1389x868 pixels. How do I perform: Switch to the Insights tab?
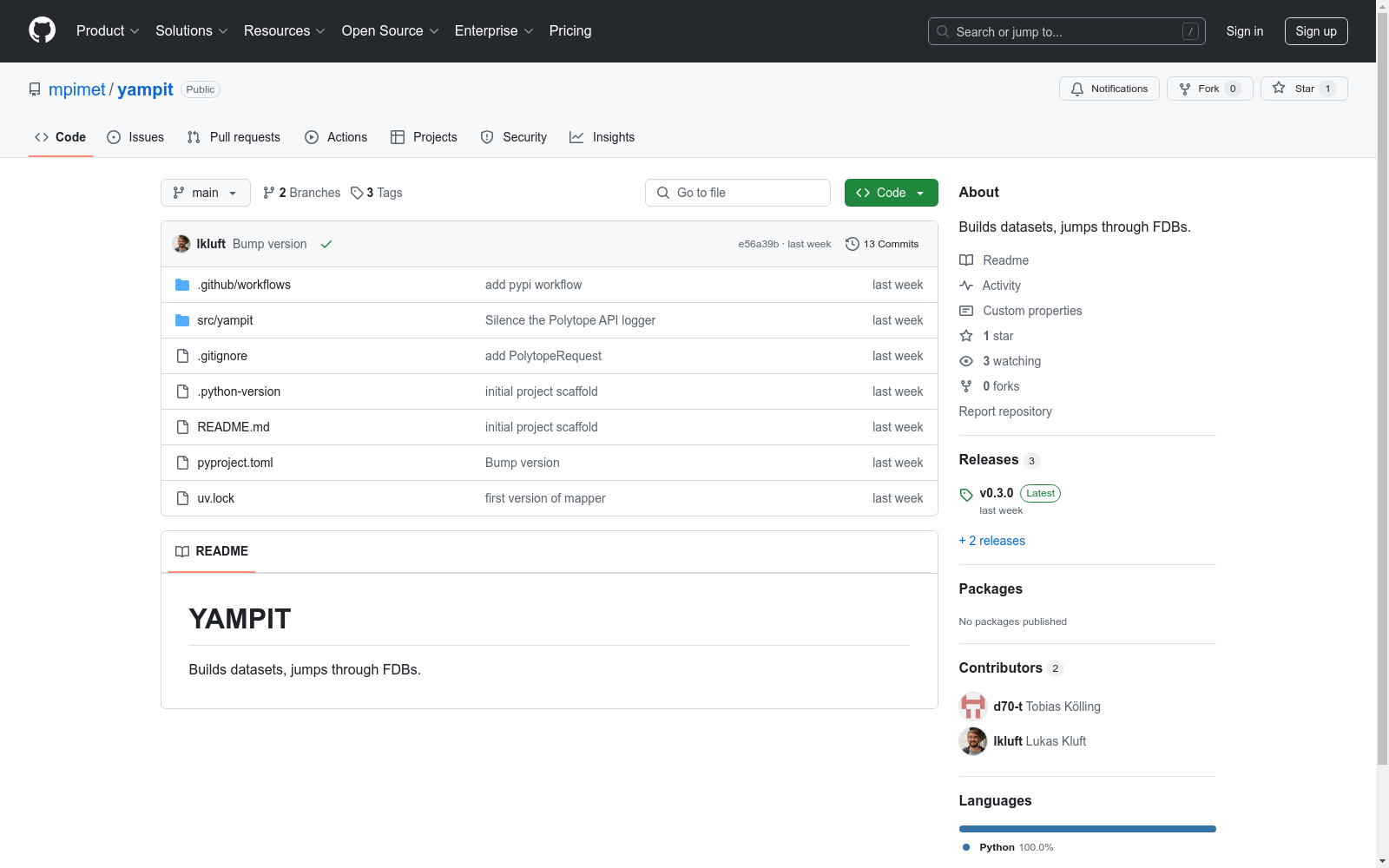tap(602, 137)
